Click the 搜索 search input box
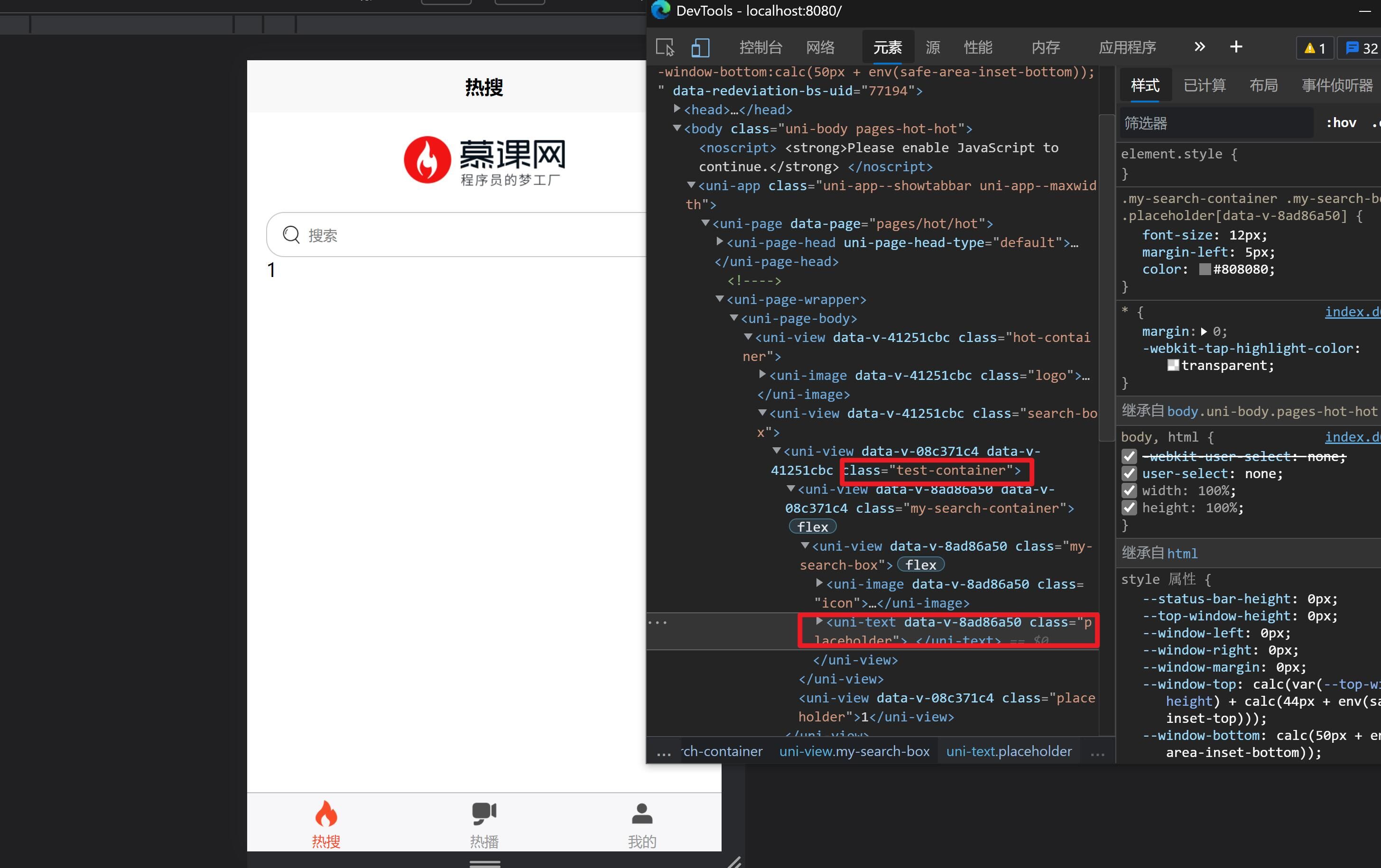 (x=456, y=234)
